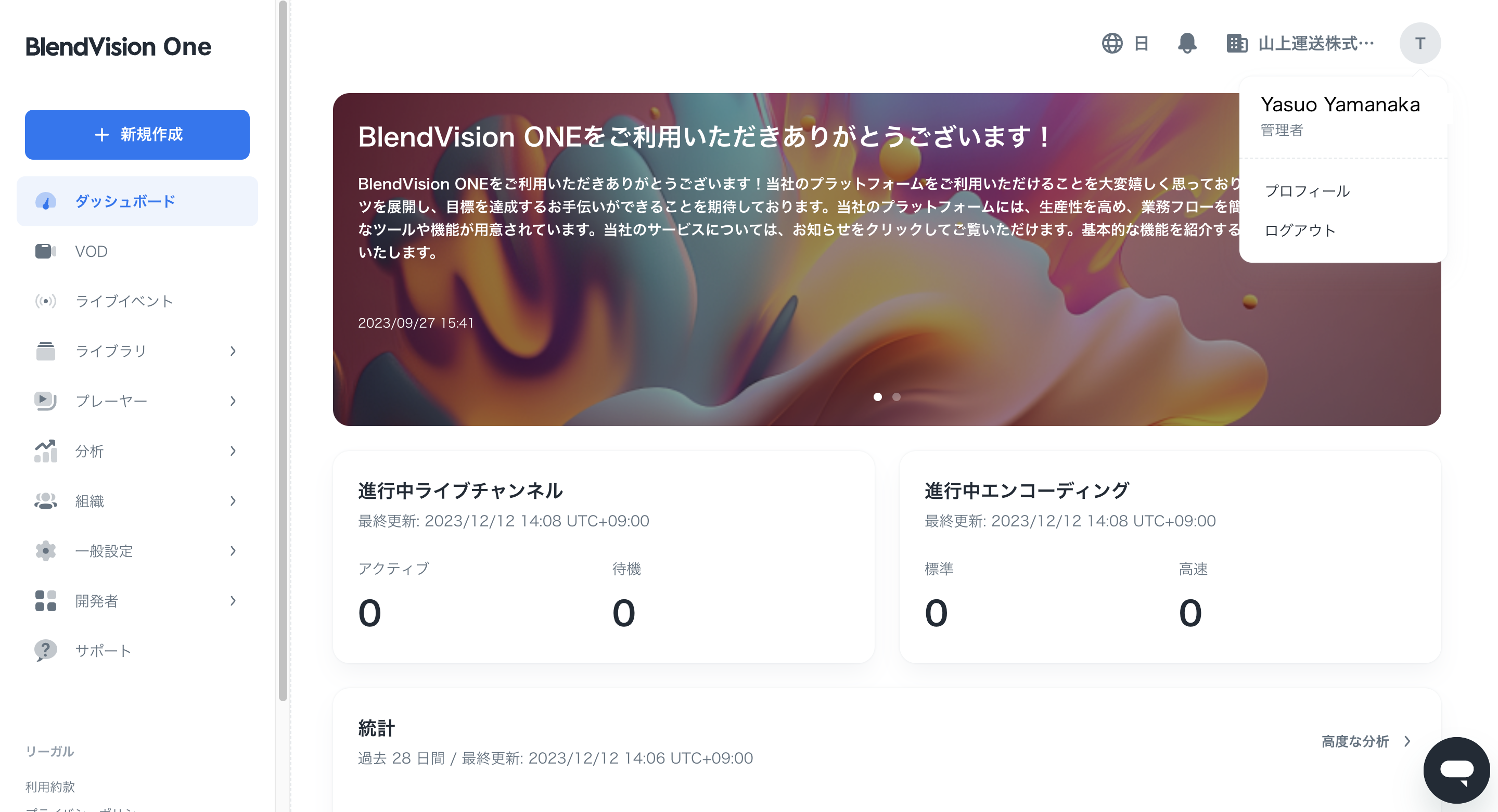Select first banner carousel dot
The image size is (1498, 812).
877,397
